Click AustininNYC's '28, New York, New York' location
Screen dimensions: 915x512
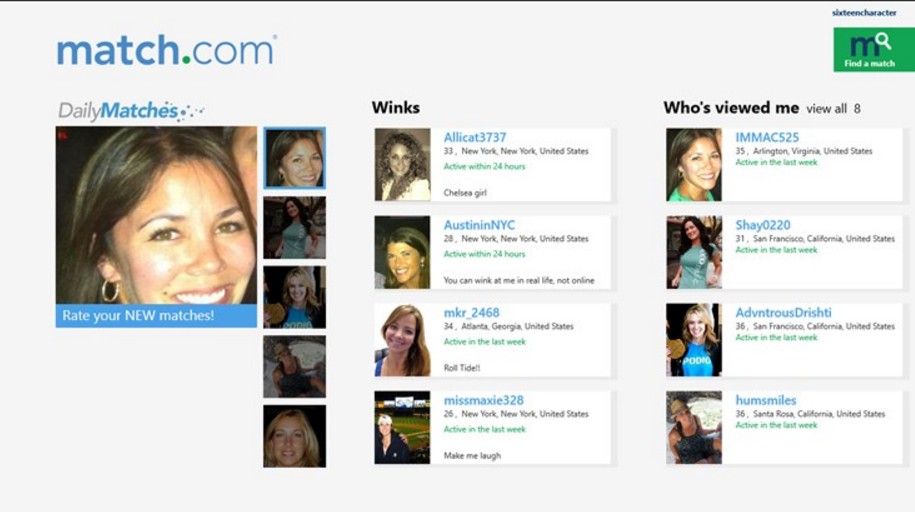click(x=516, y=239)
